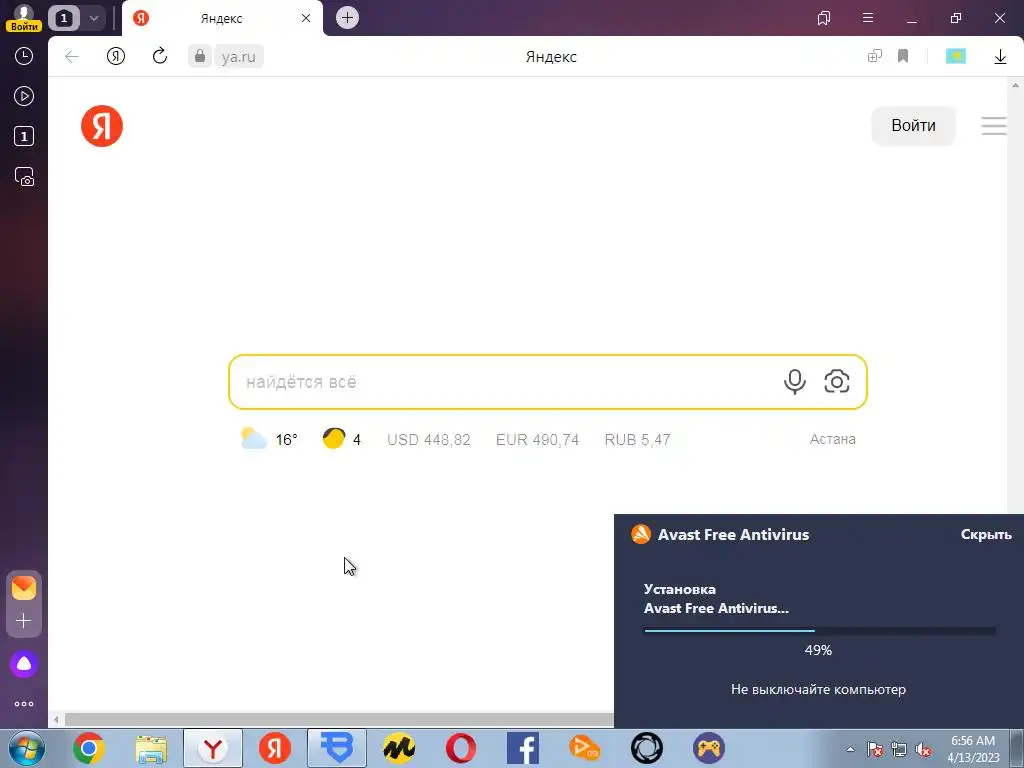Image resolution: width=1024 pixels, height=768 pixels.
Task: Open the Windows Start menu
Action: 26,748
